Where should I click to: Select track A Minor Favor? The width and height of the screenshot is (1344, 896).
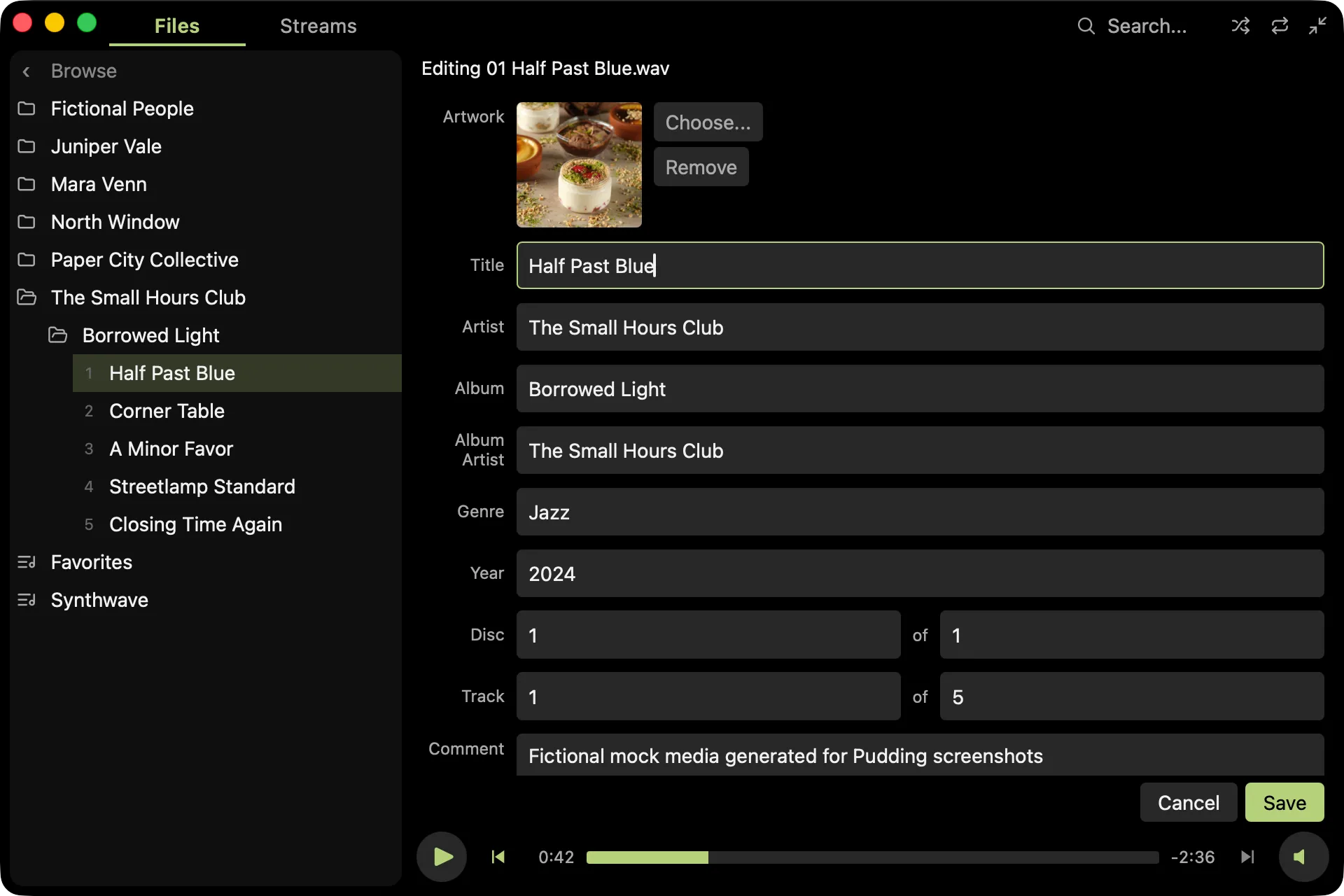coord(237,449)
